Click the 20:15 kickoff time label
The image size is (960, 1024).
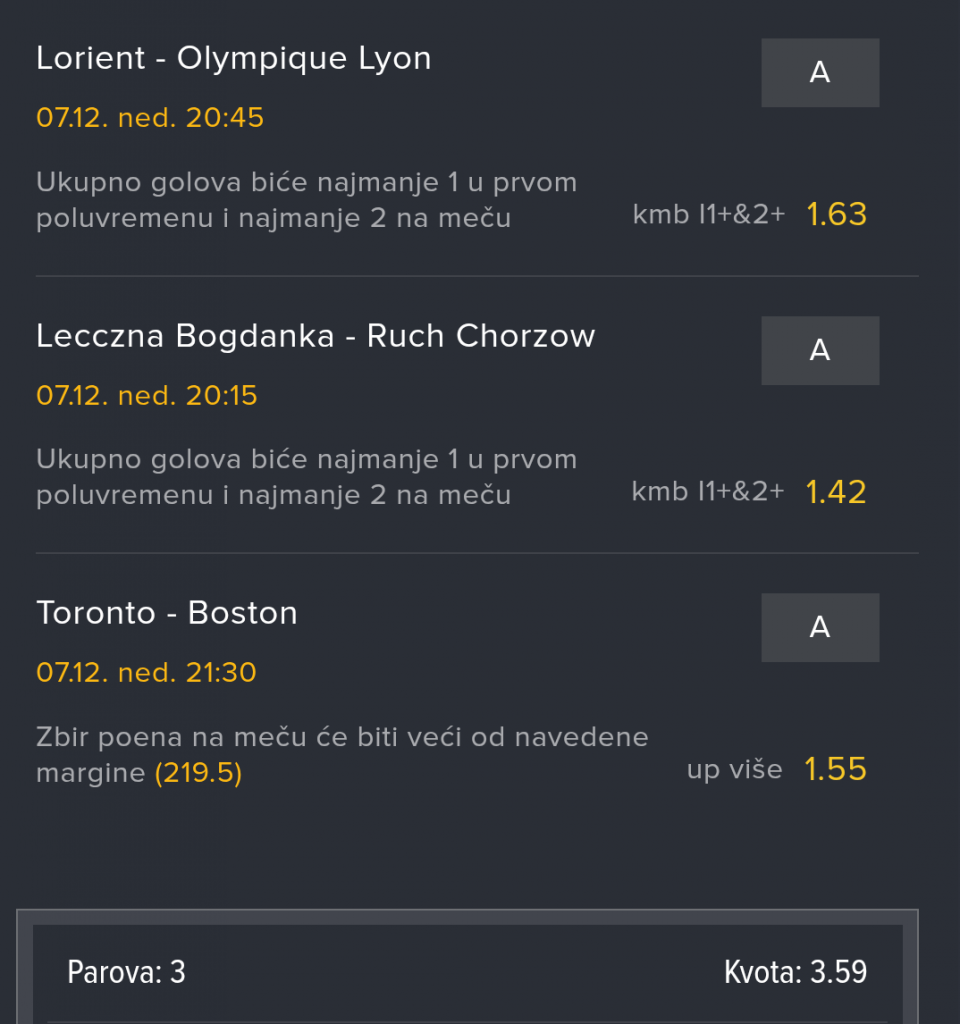tap(222, 395)
